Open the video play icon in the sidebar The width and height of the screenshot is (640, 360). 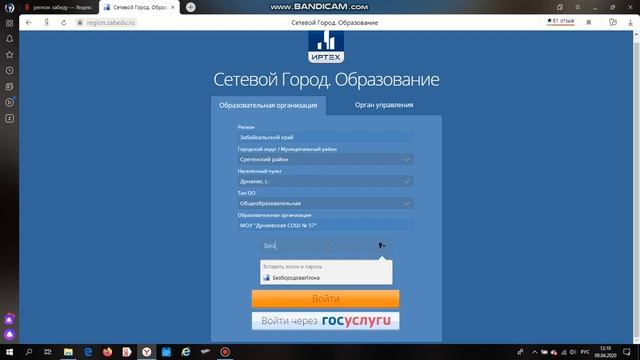(x=9, y=102)
